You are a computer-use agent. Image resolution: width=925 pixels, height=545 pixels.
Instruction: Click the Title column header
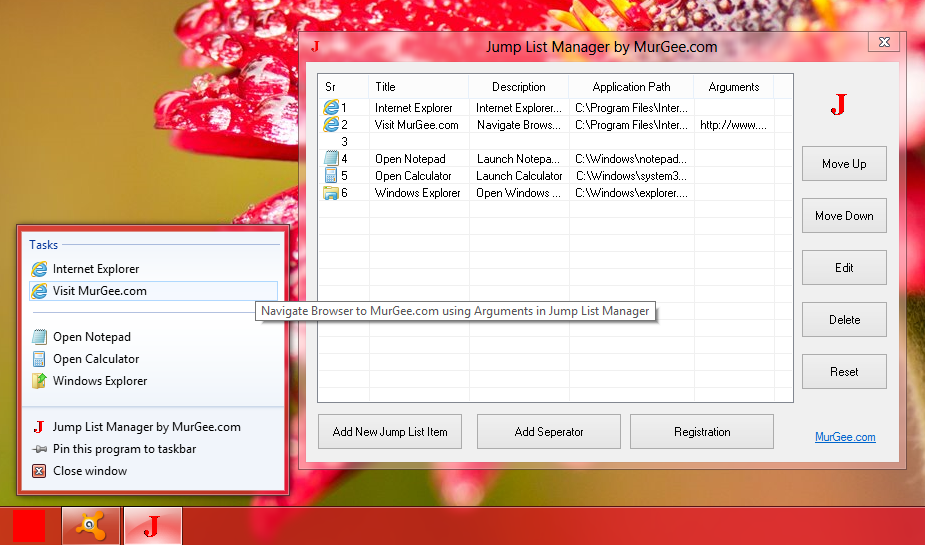419,87
